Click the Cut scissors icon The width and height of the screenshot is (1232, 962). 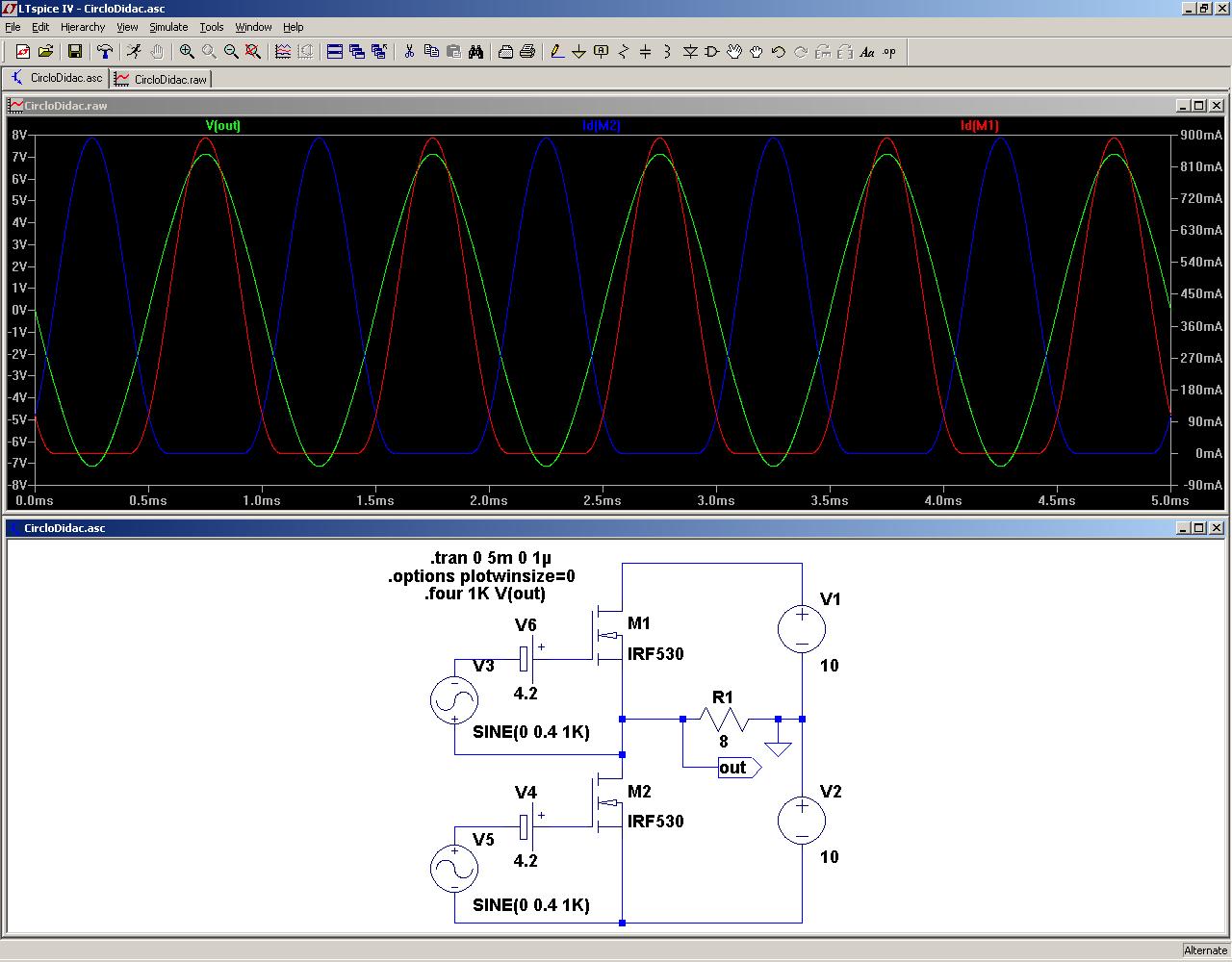[x=409, y=52]
